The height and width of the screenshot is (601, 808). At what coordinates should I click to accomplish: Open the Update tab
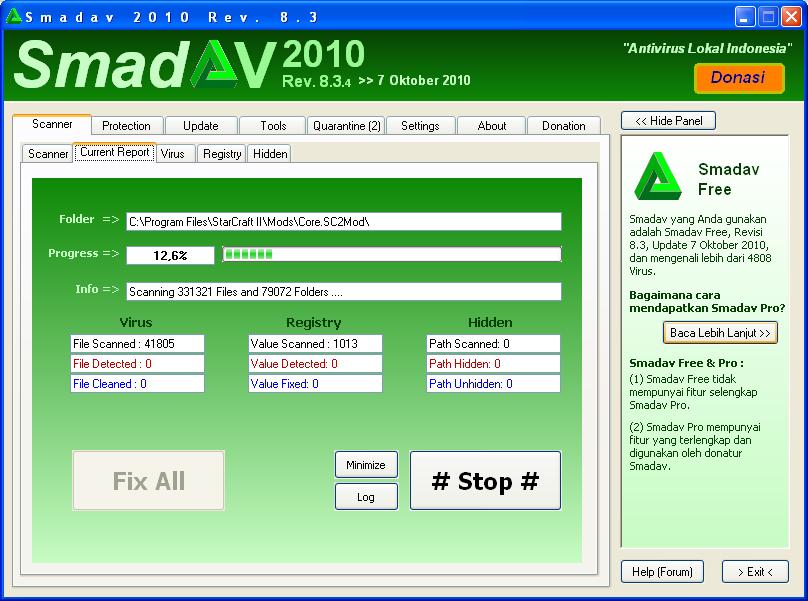[200, 125]
